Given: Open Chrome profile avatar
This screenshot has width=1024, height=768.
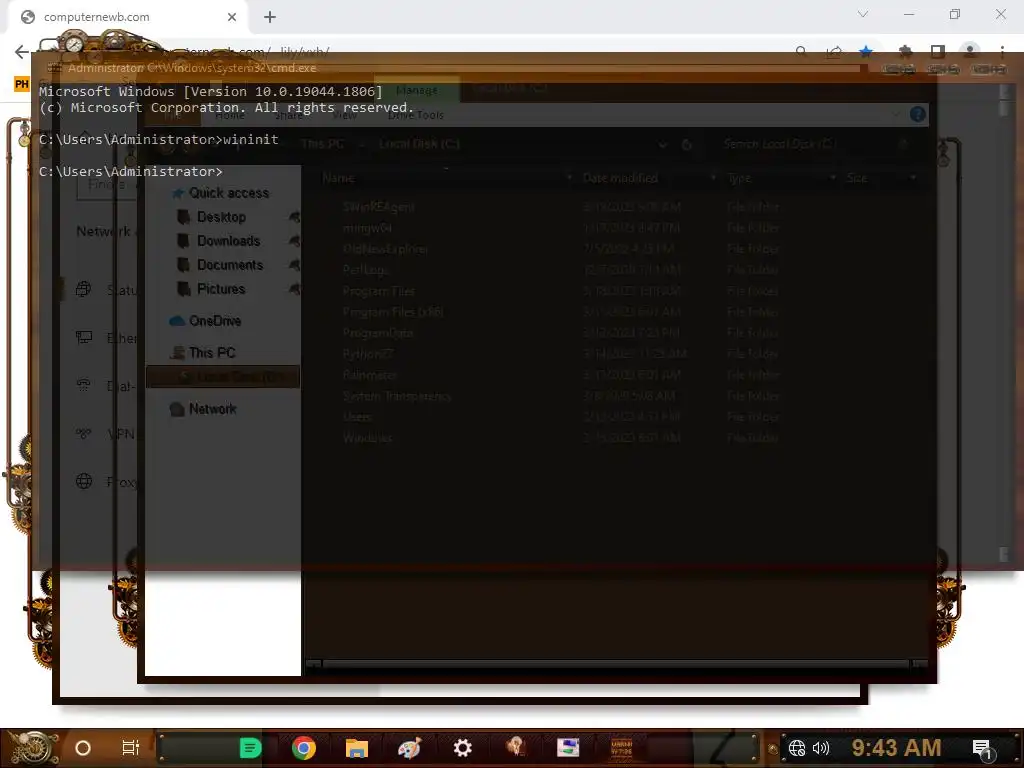Looking at the screenshot, I should [x=970, y=51].
